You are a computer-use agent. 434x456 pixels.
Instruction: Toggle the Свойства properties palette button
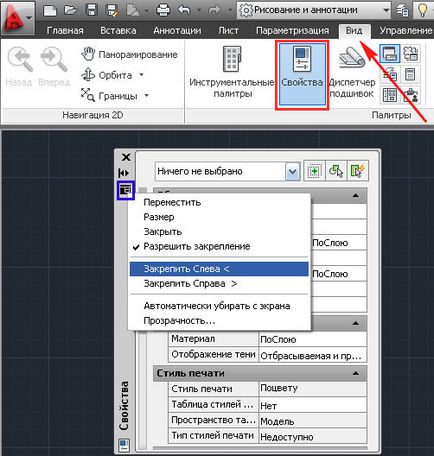pyautogui.click(x=302, y=75)
